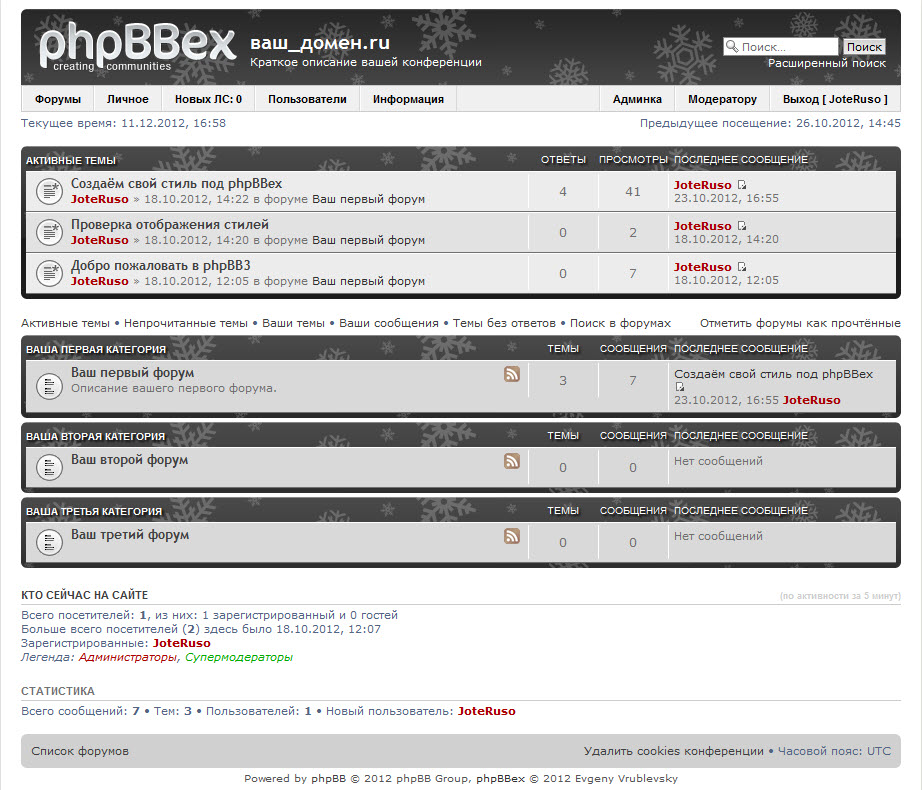This screenshot has height=790, width=922.
Task: Open RSS feed for Ваш второй форум
Action: click(512, 461)
